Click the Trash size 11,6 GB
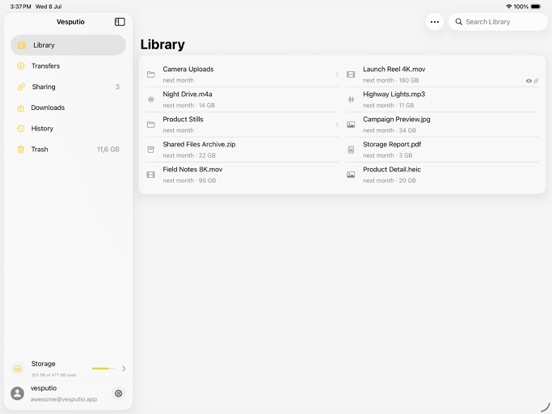Image resolution: width=552 pixels, height=414 pixels. tap(108, 149)
